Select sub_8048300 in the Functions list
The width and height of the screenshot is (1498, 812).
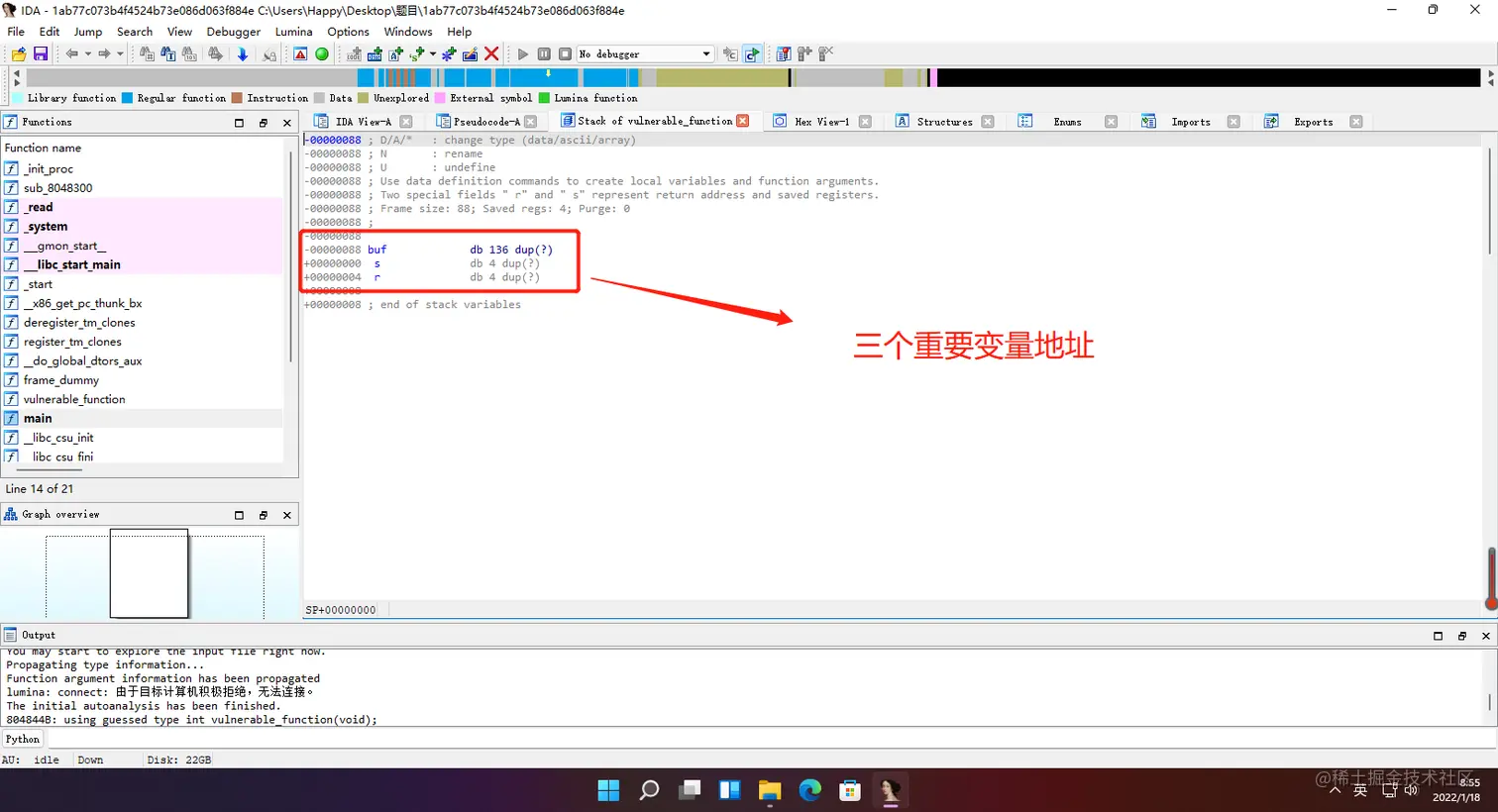click(143, 188)
